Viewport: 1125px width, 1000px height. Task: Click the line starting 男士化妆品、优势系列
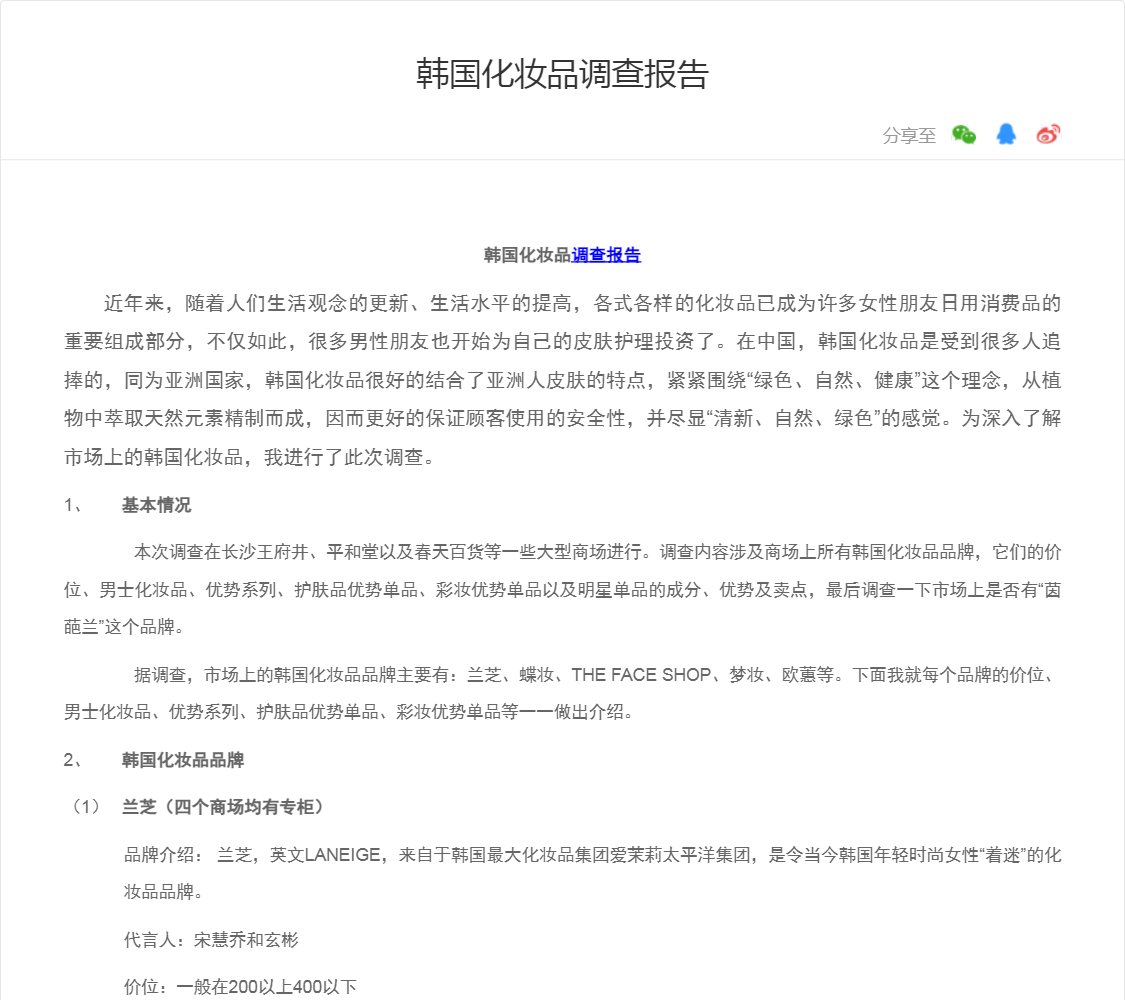click(x=349, y=712)
